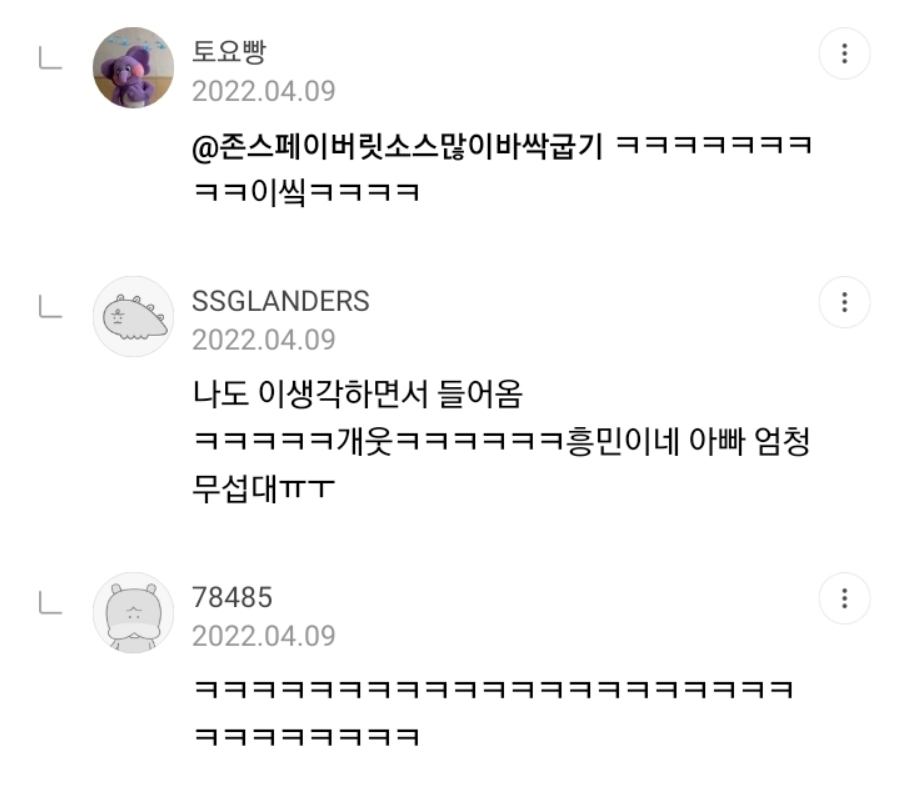The height and width of the screenshot is (793, 906).
Task: Click the '무섭대ㅠㅜ' comment text
Action: (263, 489)
